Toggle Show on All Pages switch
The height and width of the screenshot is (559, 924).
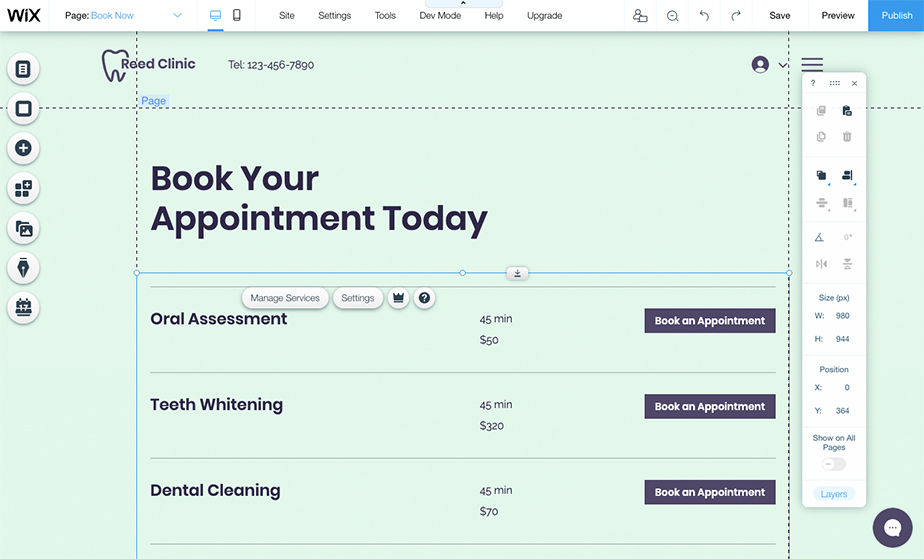click(x=833, y=464)
